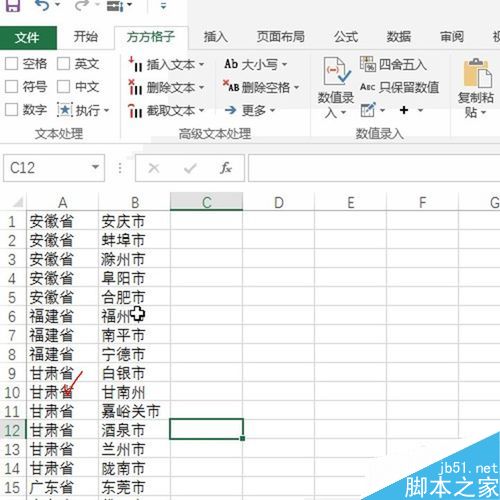The image size is (500, 500).
Task: Click the Insert Function fx icon
Action: click(x=226, y=168)
